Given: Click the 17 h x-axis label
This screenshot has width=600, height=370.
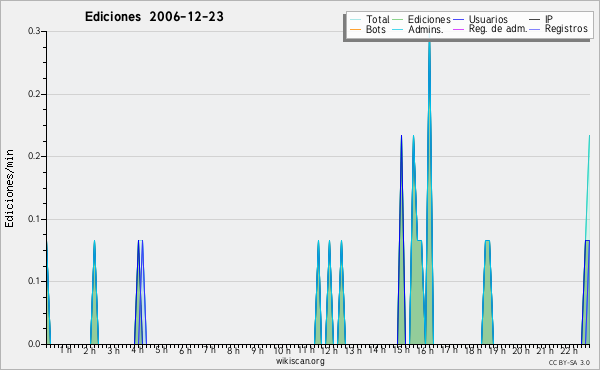Looking at the screenshot, I should coord(449,350).
